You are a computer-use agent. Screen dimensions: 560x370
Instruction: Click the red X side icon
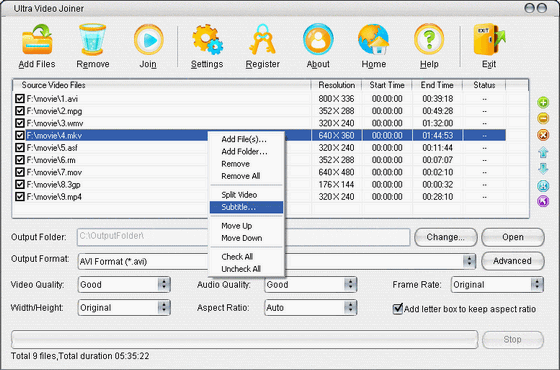pyautogui.click(x=543, y=135)
